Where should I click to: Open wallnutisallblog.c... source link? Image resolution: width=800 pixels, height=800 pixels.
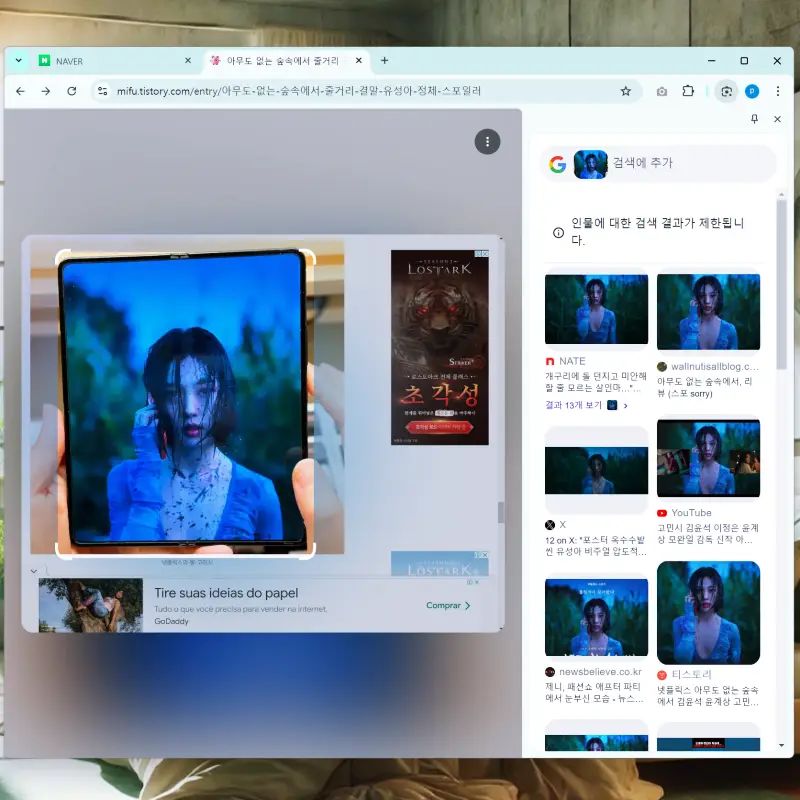click(708, 366)
